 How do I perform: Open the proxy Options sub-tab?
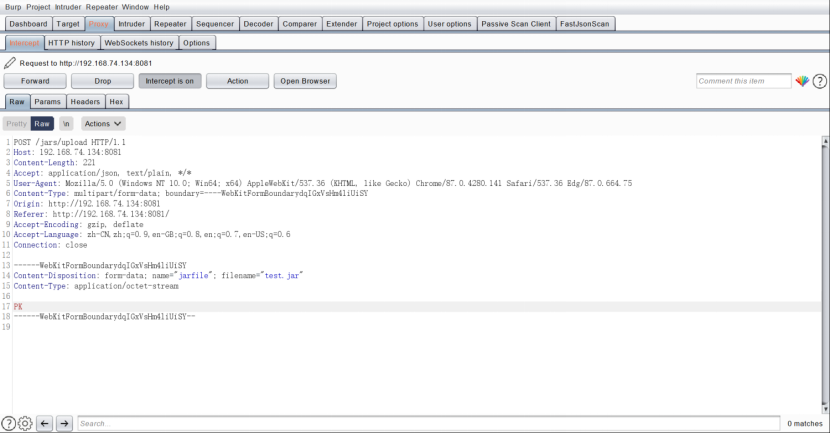[x=196, y=43]
